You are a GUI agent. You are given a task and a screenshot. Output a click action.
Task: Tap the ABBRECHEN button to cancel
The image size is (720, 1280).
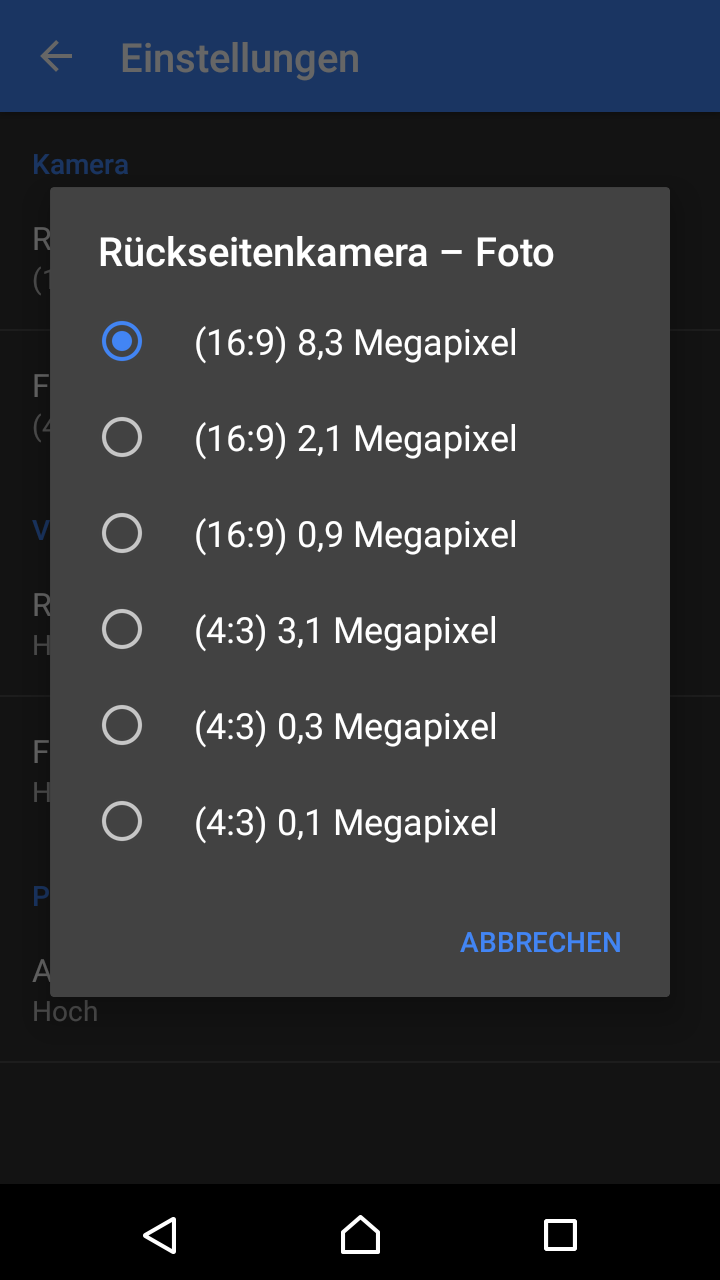[541, 942]
